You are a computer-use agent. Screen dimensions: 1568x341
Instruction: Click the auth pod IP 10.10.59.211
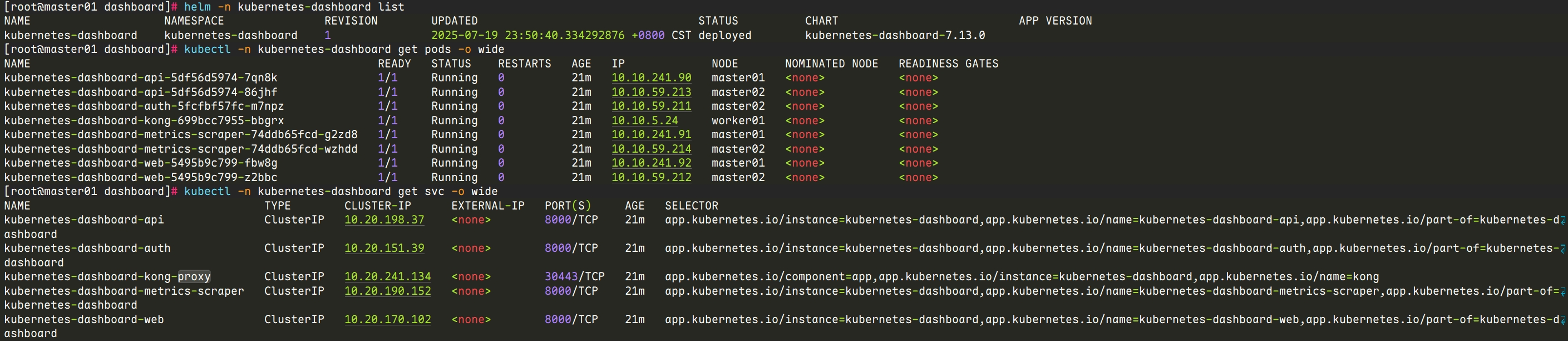(650, 106)
